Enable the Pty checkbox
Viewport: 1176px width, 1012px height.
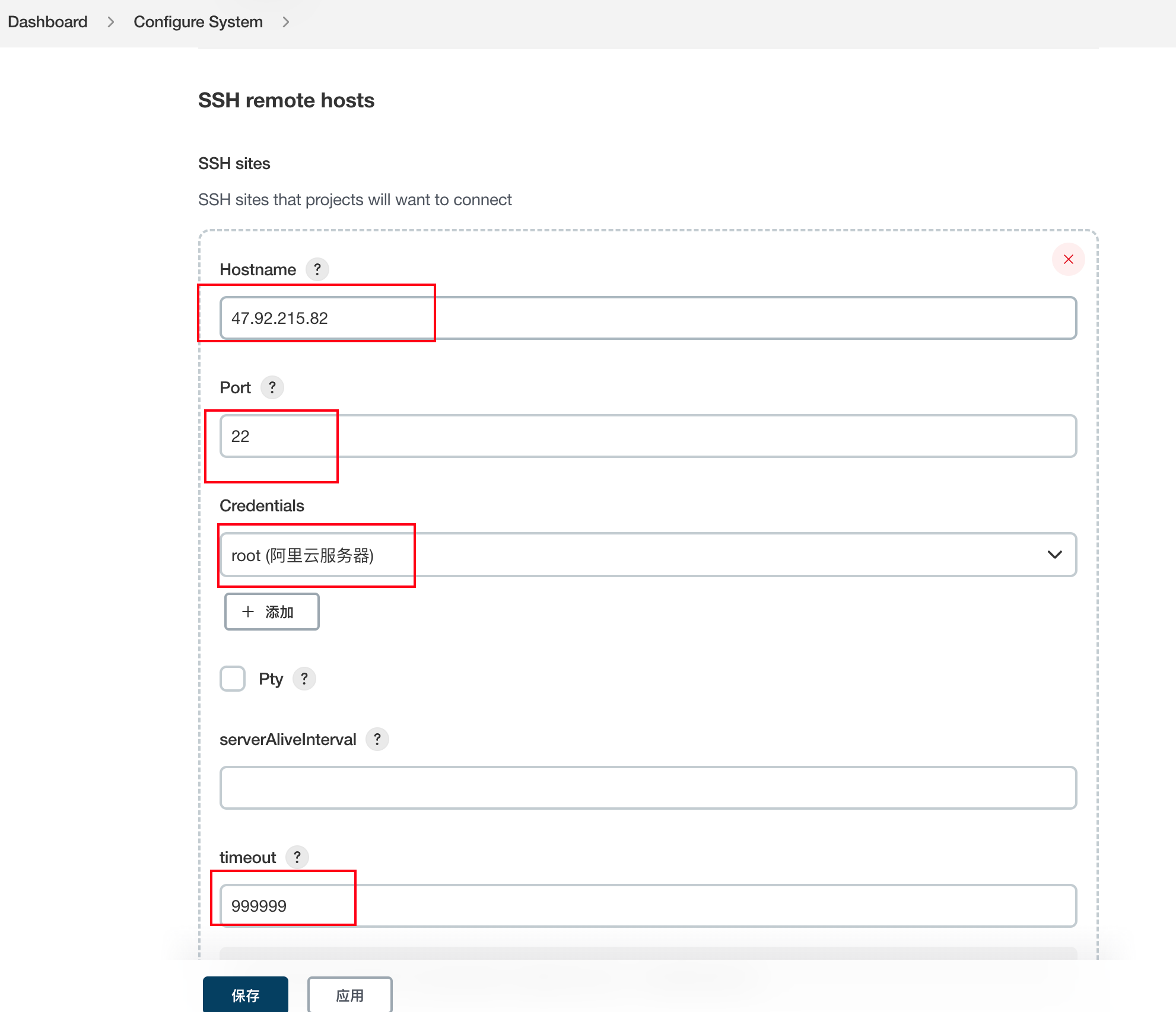tap(233, 678)
